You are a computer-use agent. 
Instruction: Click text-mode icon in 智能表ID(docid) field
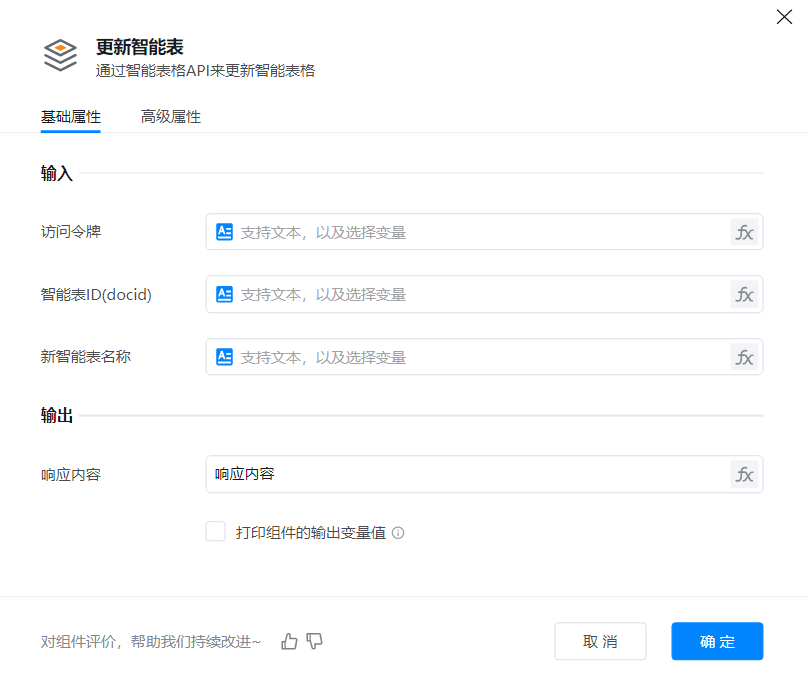(x=225, y=294)
